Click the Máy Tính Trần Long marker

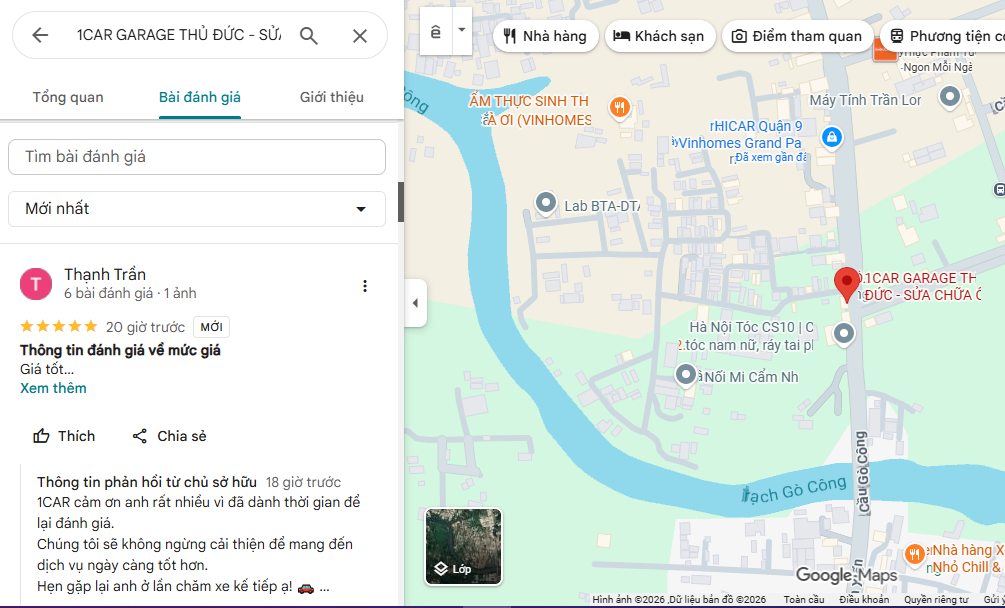tap(949, 97)
